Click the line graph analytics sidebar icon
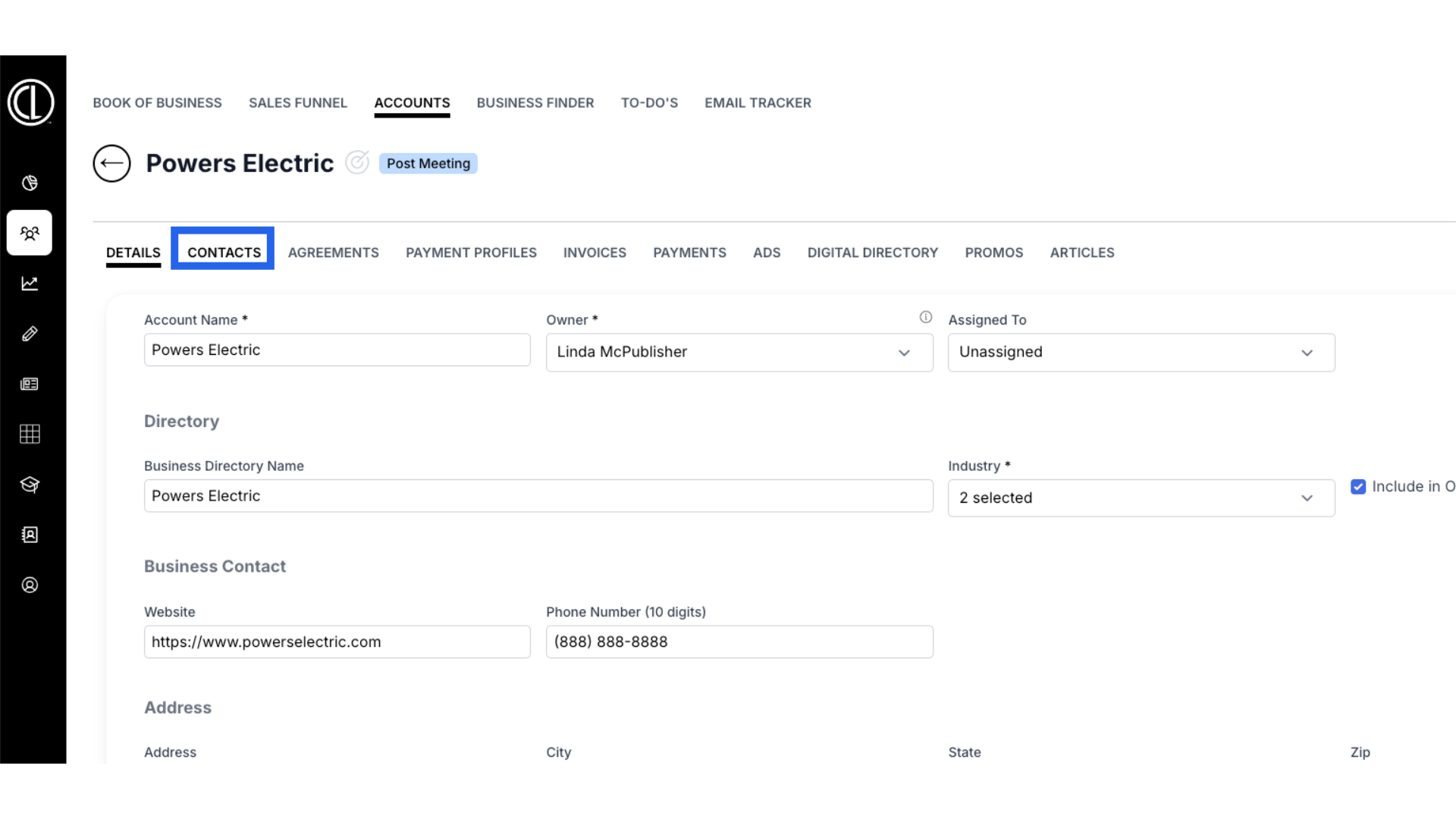Screen dimensions: 1456x819 click(30, 284)
